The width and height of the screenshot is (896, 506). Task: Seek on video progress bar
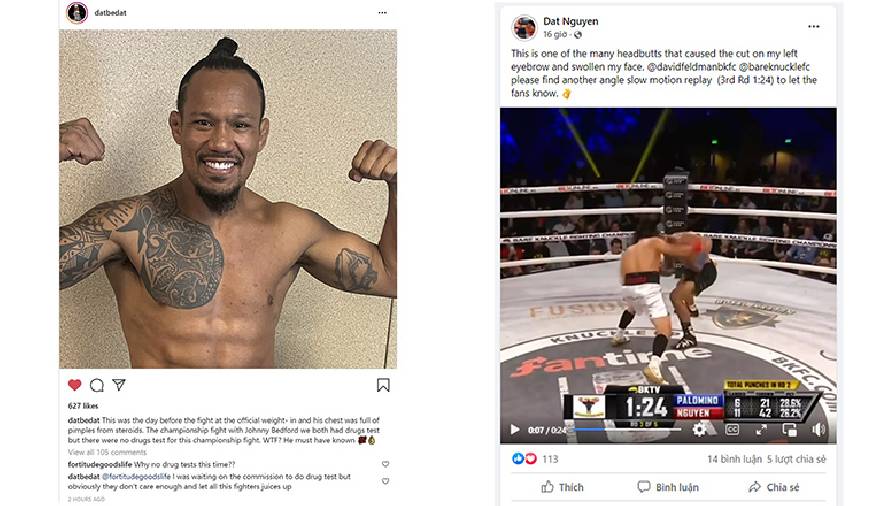coord(627,429)
